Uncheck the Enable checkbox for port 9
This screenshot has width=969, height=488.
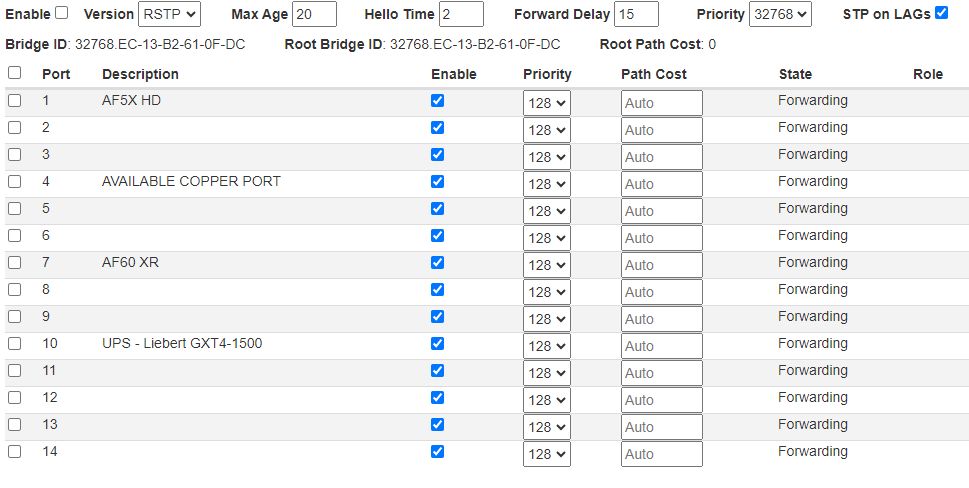437,316
